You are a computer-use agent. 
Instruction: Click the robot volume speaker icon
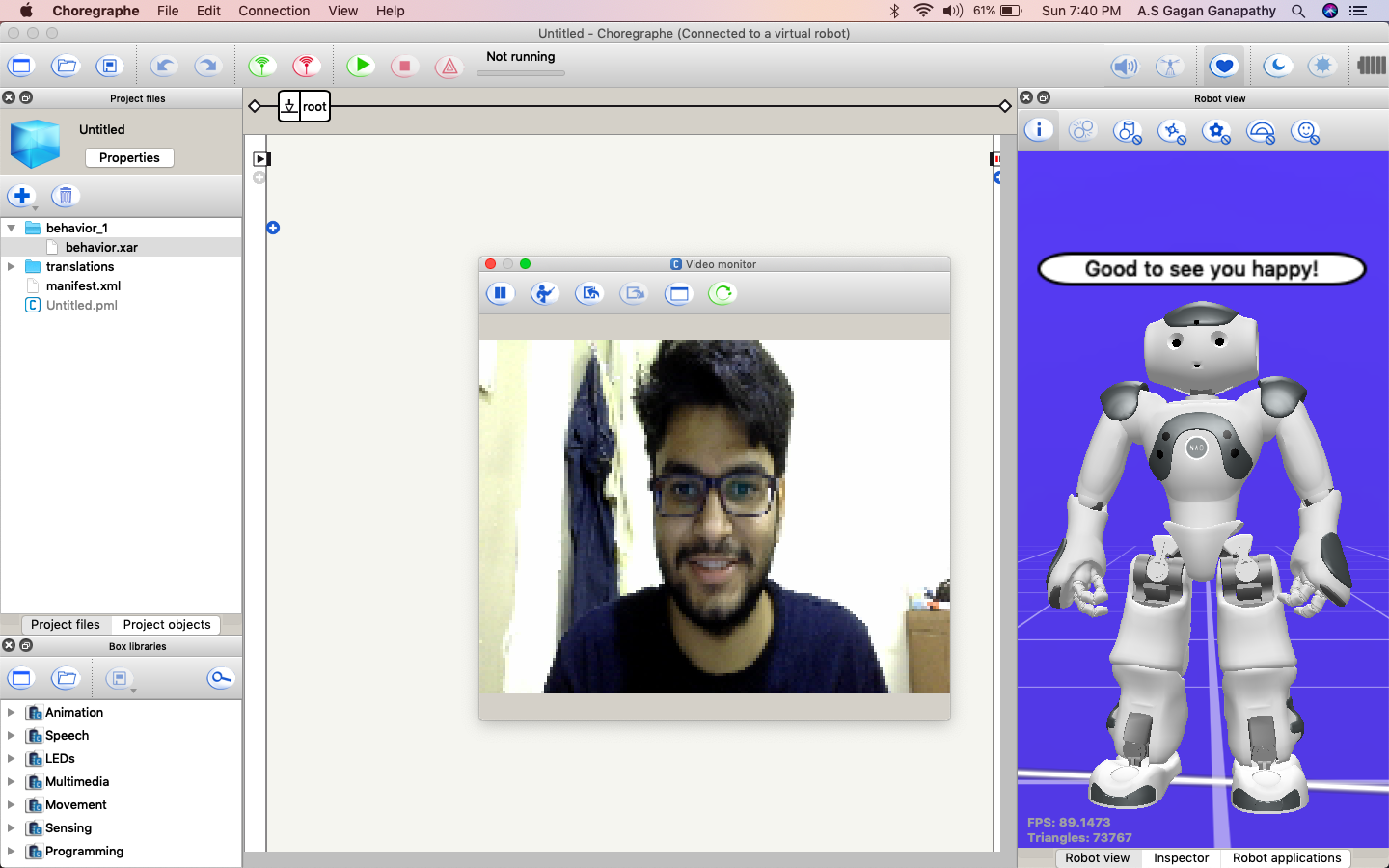point(1125,67)
